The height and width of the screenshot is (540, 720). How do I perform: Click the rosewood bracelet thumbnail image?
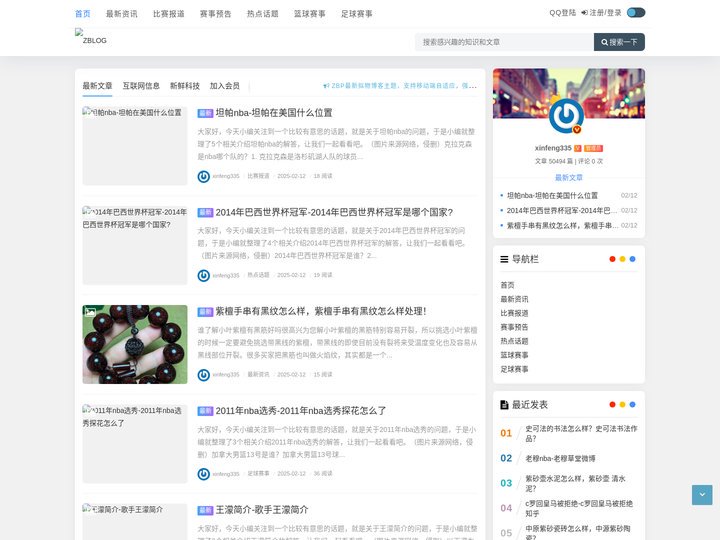pyautogui.click(x=135, y=344)
